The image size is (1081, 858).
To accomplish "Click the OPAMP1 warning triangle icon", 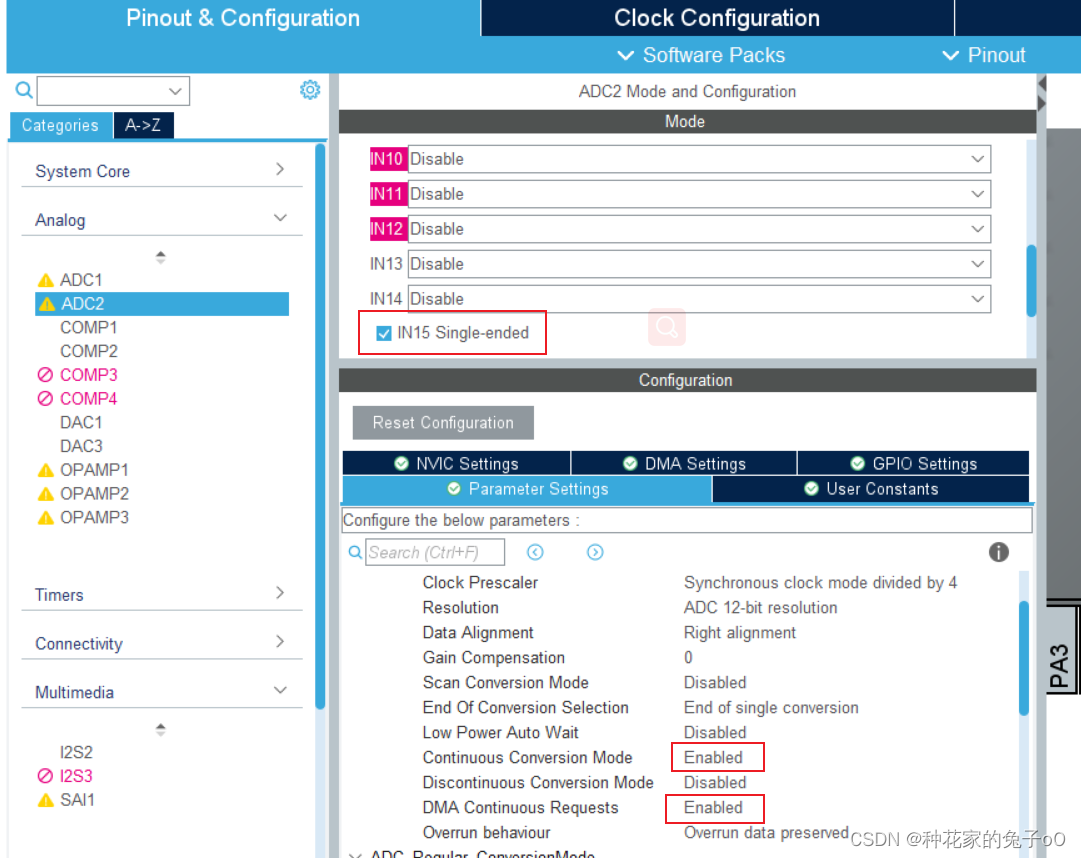I will point(46,470).
